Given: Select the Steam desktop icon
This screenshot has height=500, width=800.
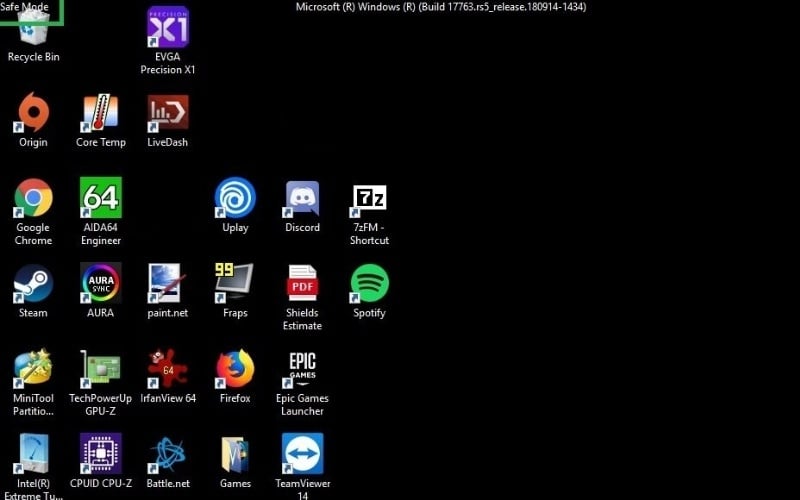Looking at the screenshot, I should tap(33, 283).
